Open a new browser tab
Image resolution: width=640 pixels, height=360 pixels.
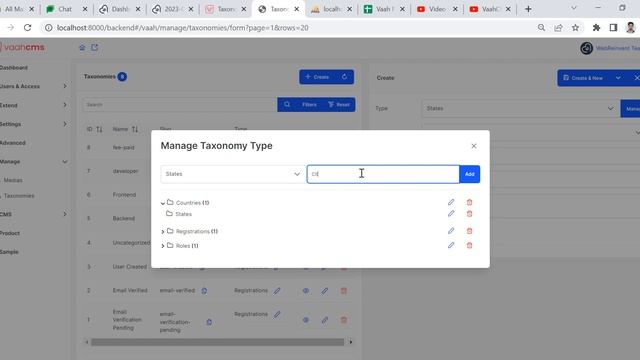(528, 9)
